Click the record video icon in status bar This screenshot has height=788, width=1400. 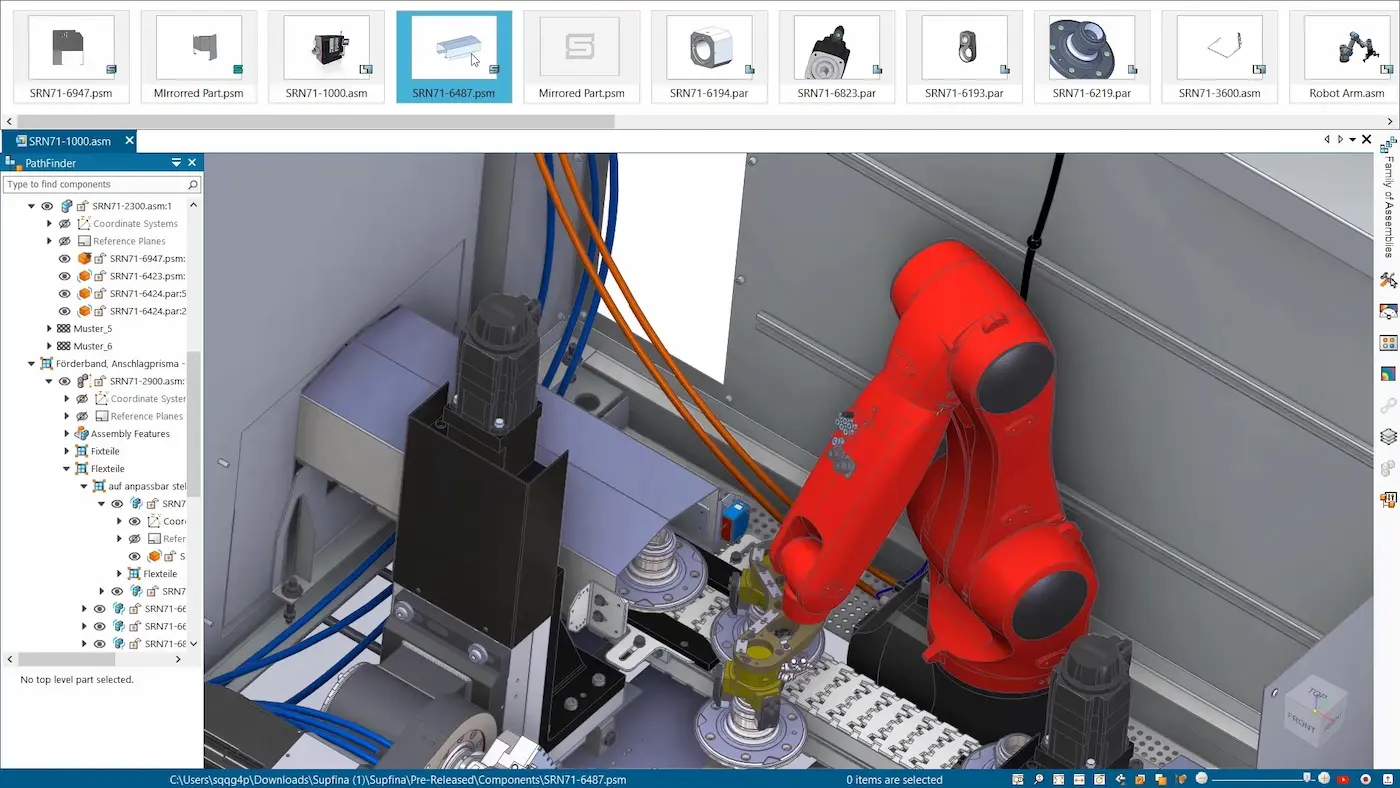(x=1366, y=779)
